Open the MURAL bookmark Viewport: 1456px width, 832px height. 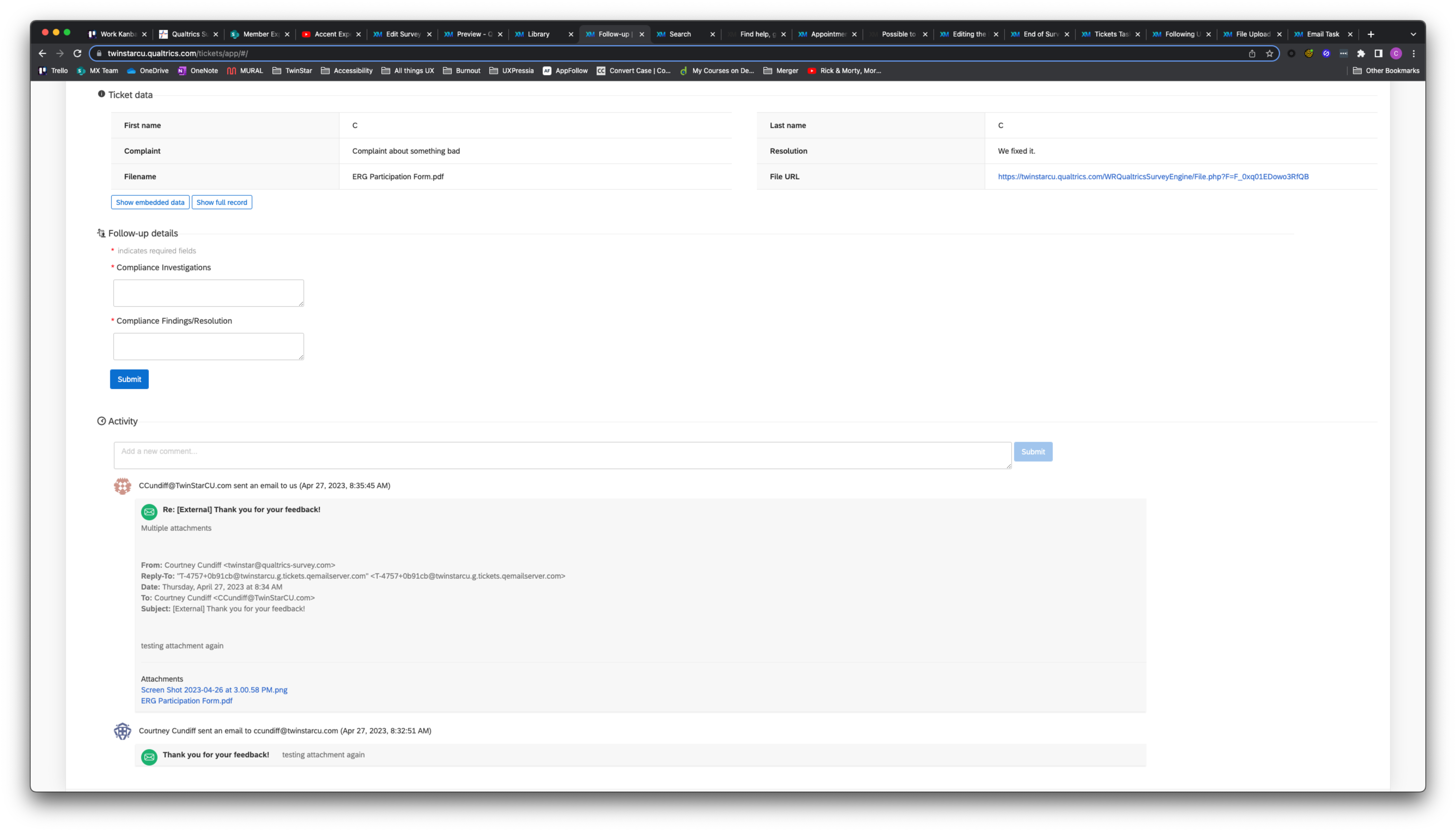click(x=245, y=70)
